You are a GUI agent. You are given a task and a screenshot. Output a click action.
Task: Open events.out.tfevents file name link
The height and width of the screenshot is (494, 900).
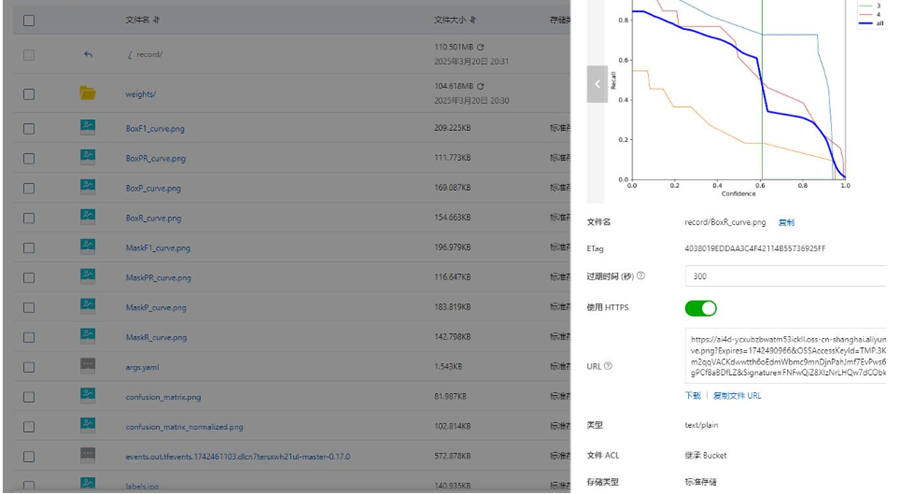coord(238,457)
